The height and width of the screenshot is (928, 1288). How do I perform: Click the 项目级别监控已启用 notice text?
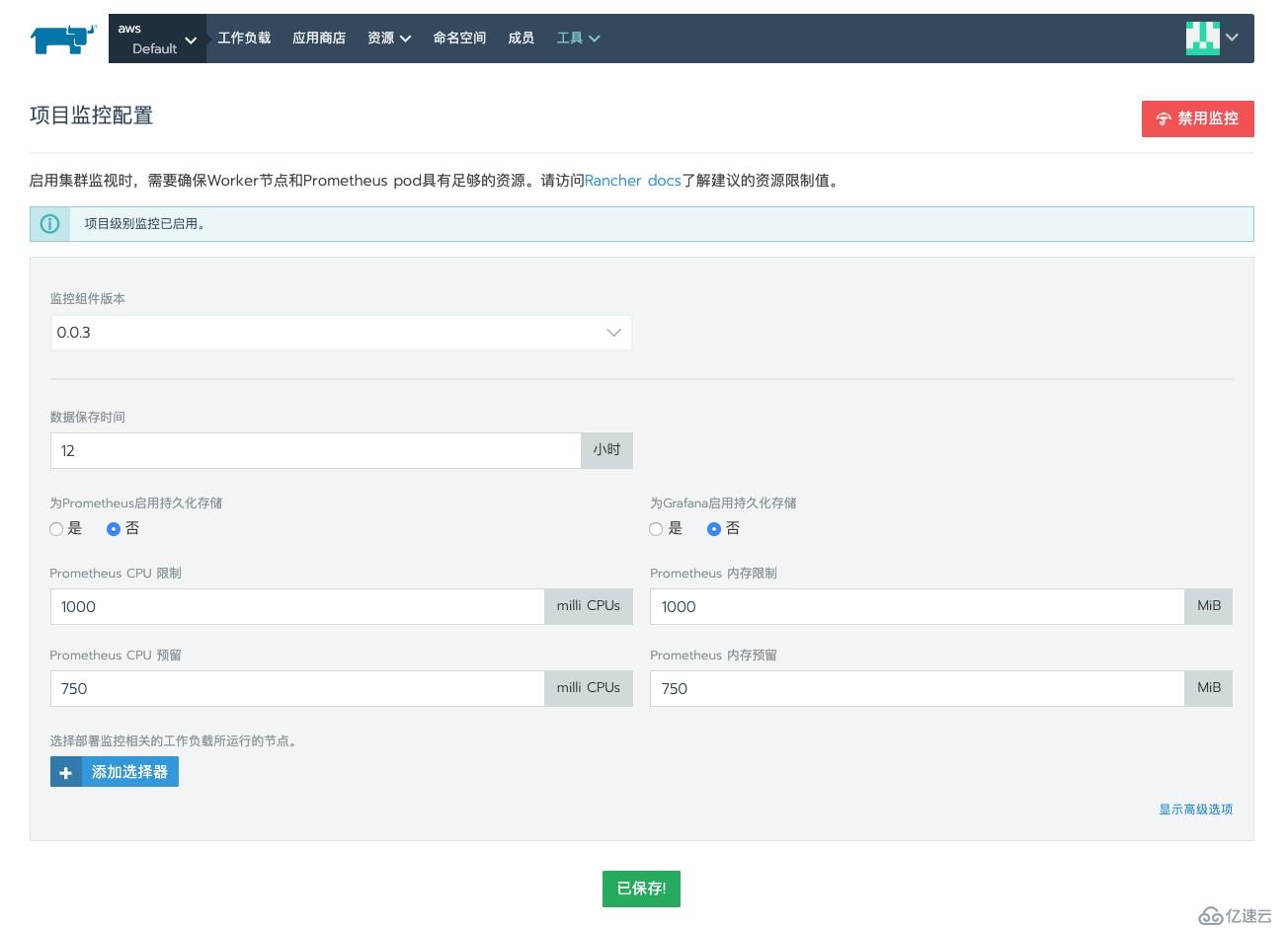click(x=144, y=224)
